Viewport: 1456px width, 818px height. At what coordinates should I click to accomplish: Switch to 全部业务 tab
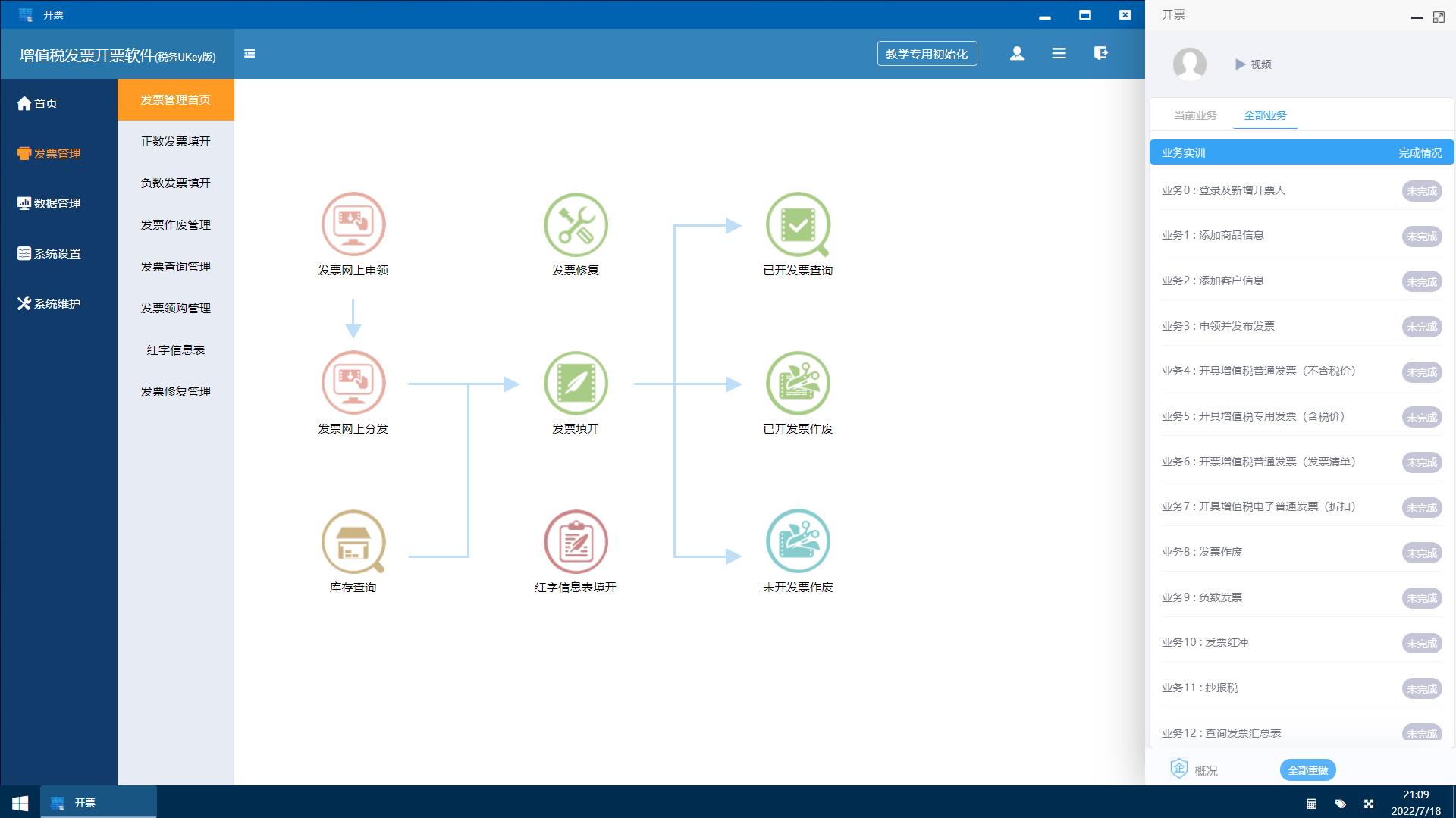click(x=1265, y=115)
